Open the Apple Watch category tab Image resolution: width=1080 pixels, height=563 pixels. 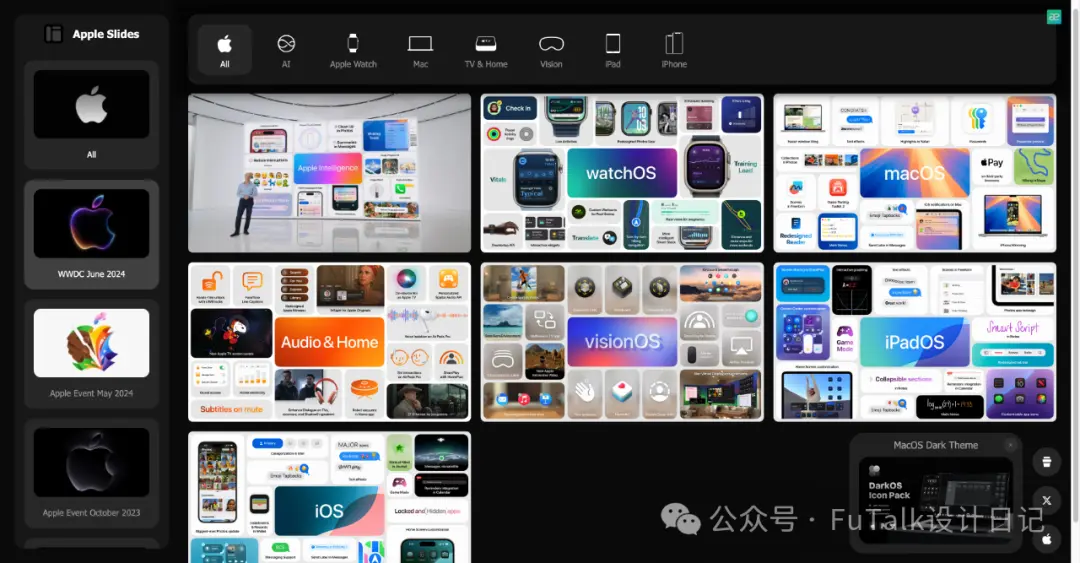pyautogui.click(x=353, y=50)
